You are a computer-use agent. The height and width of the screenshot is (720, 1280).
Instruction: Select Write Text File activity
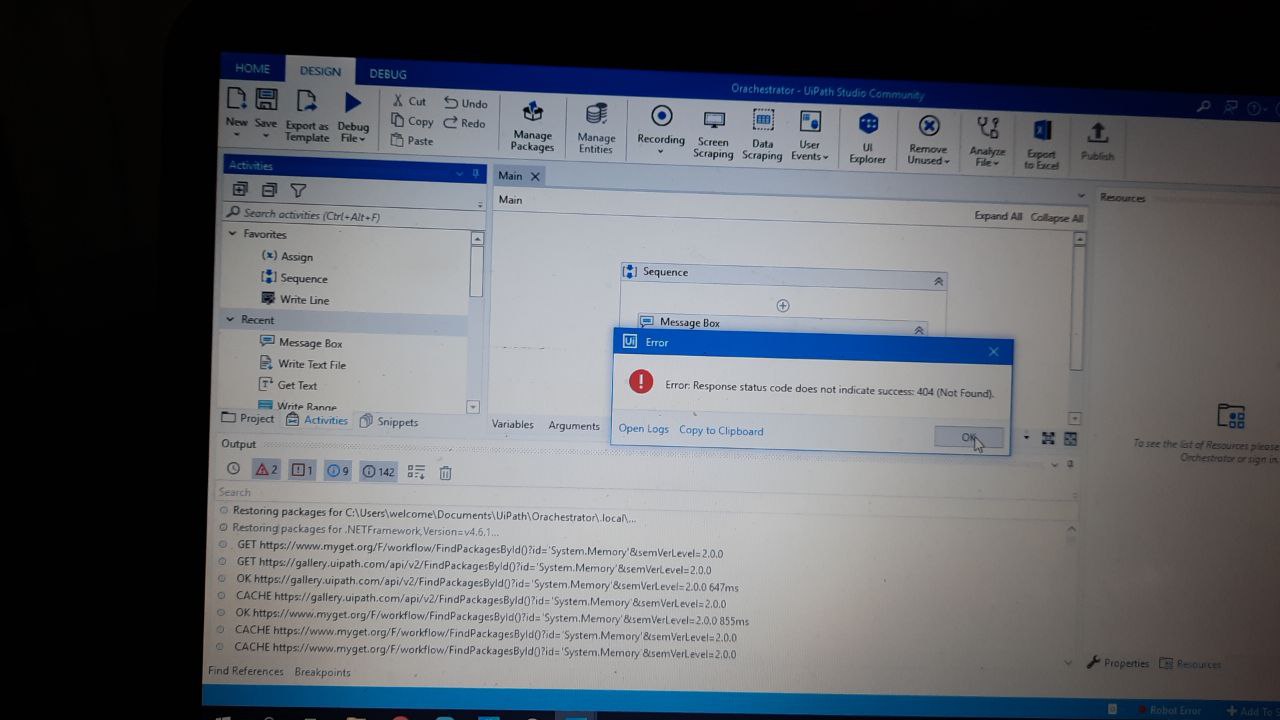tap(303, 364)
